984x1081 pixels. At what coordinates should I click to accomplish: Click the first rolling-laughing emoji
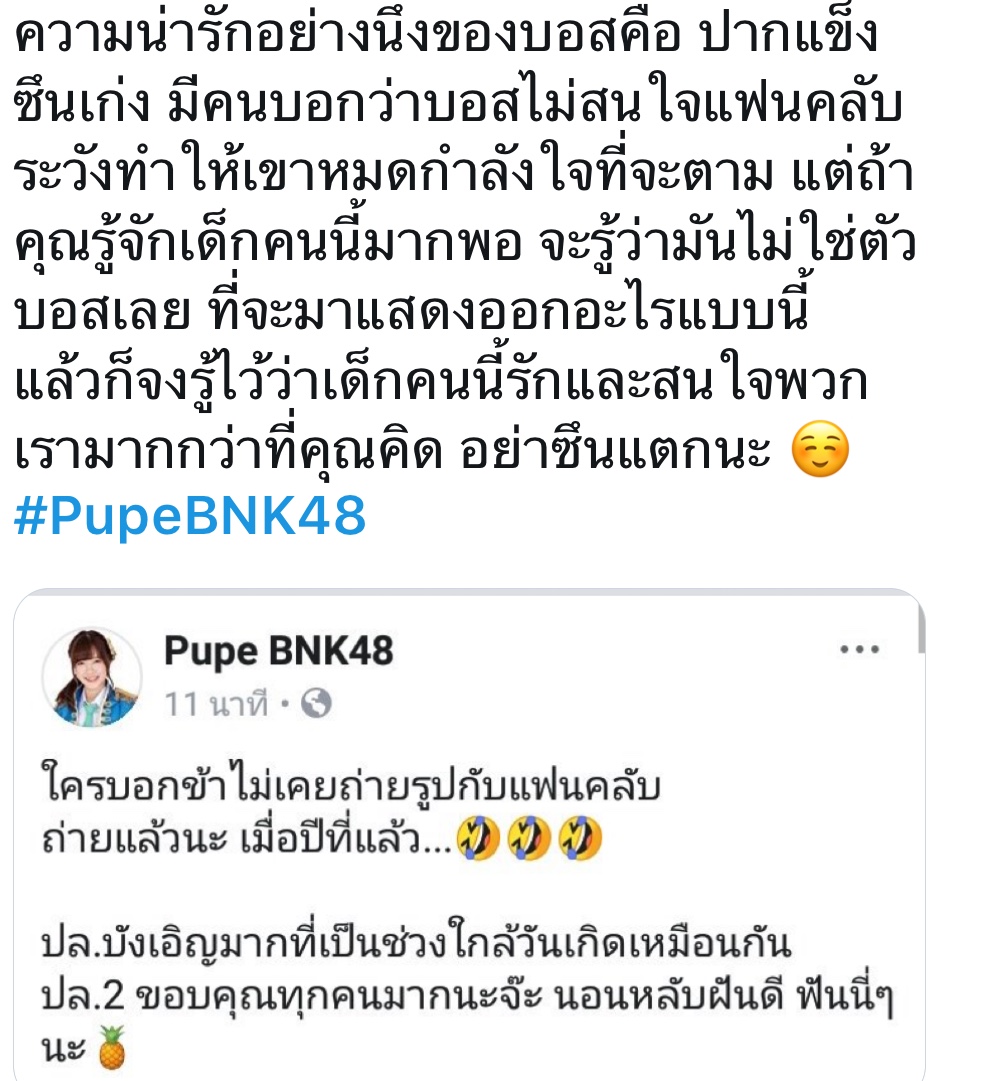(x=478, y=838)
